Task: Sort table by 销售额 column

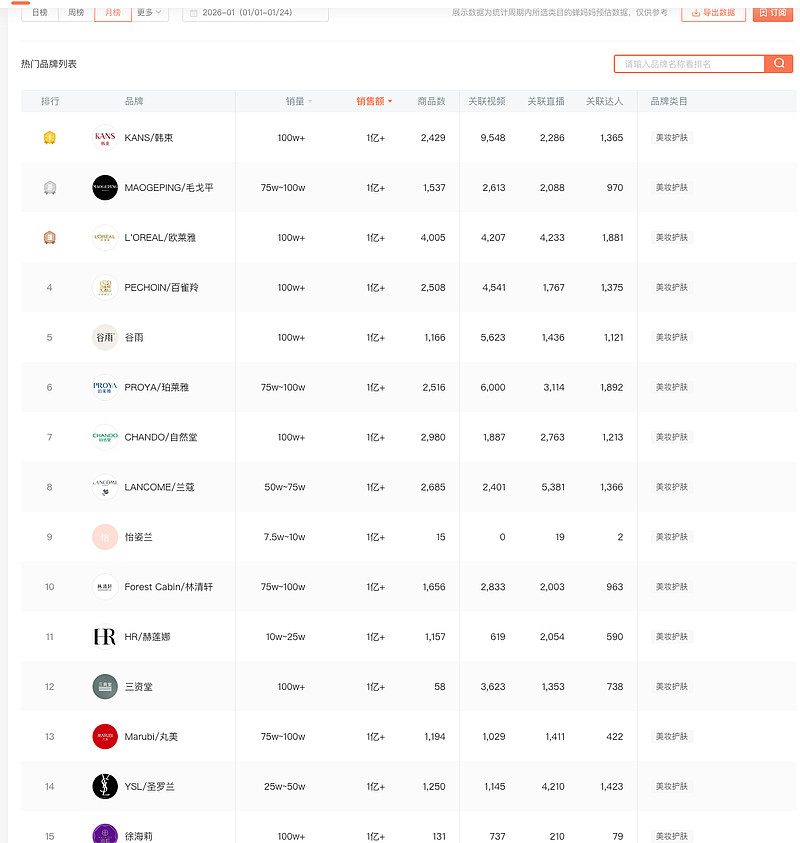Action: tap(374, 101)
